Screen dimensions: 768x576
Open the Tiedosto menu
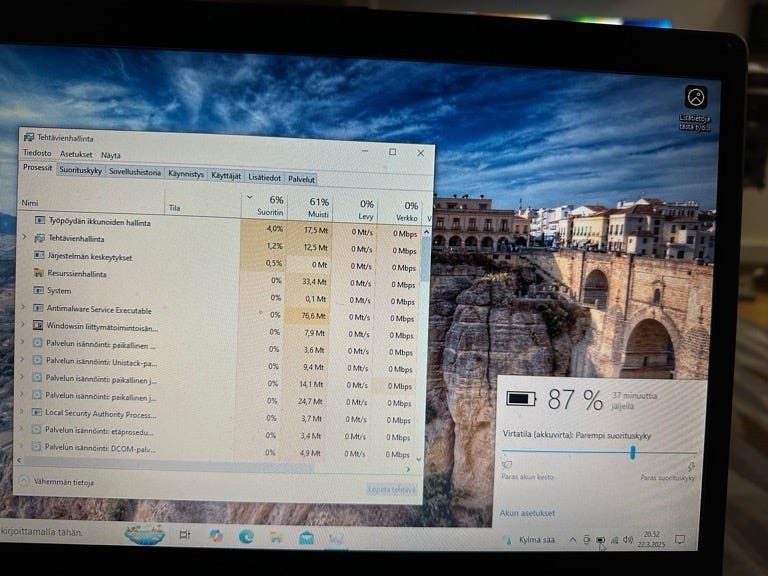(x=37, y=153)
